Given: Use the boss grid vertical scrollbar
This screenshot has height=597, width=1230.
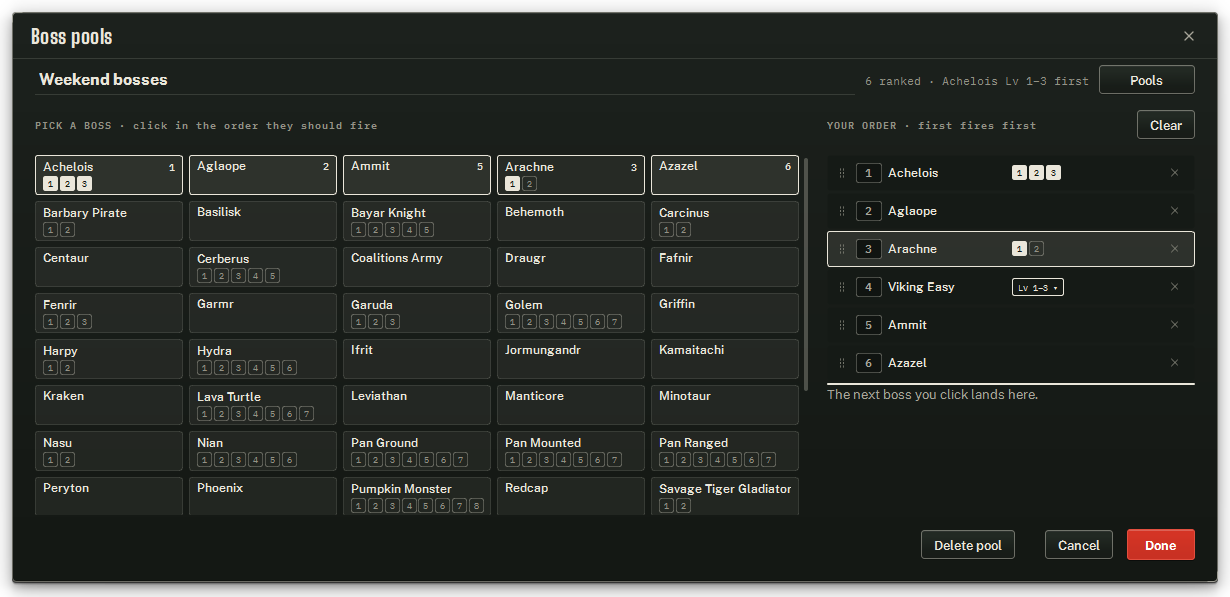Looking at the screenshot, I should pyautogui.click(x=805, y=273).
